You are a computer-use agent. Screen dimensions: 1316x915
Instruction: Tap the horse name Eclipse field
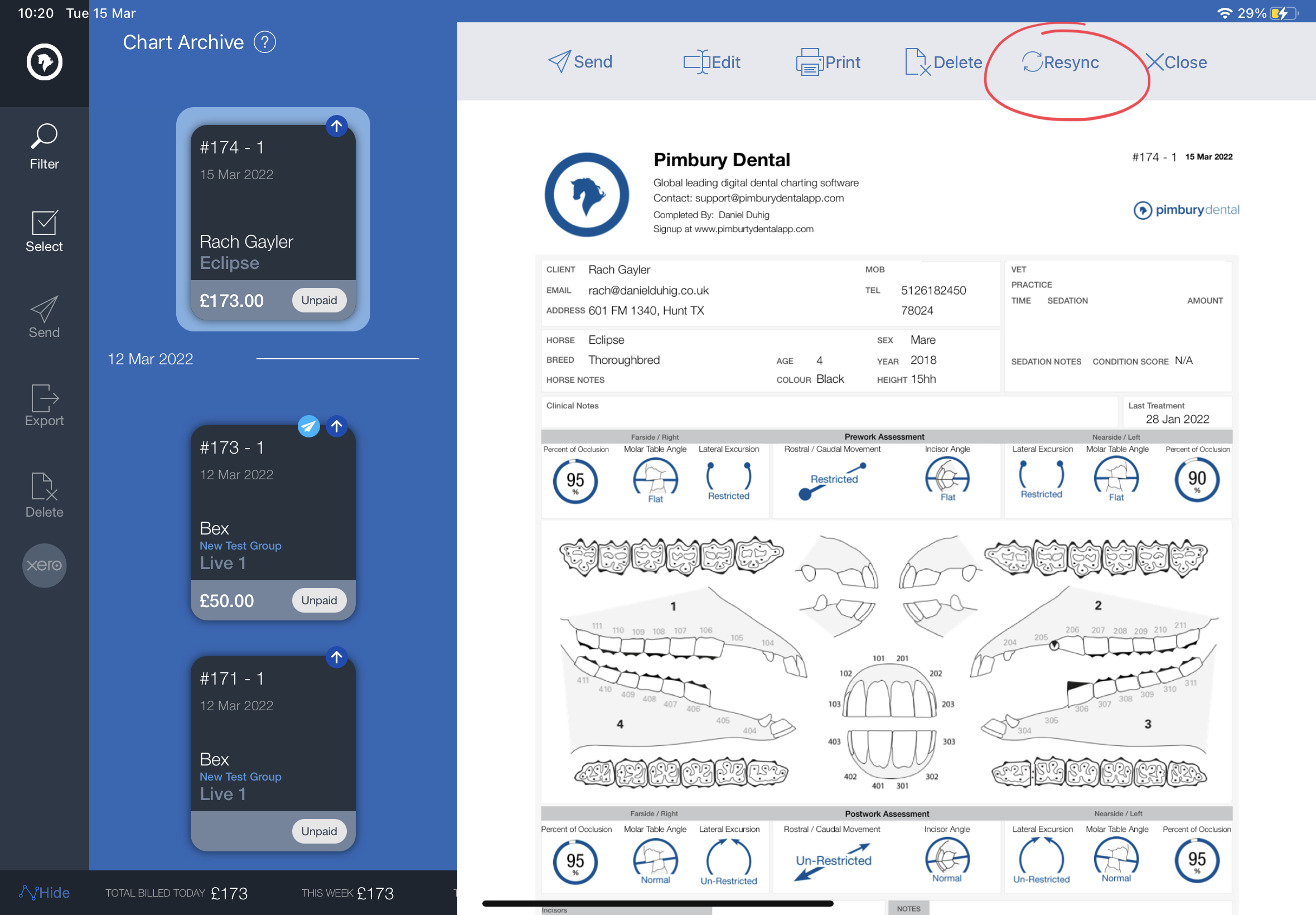[606, 340]
